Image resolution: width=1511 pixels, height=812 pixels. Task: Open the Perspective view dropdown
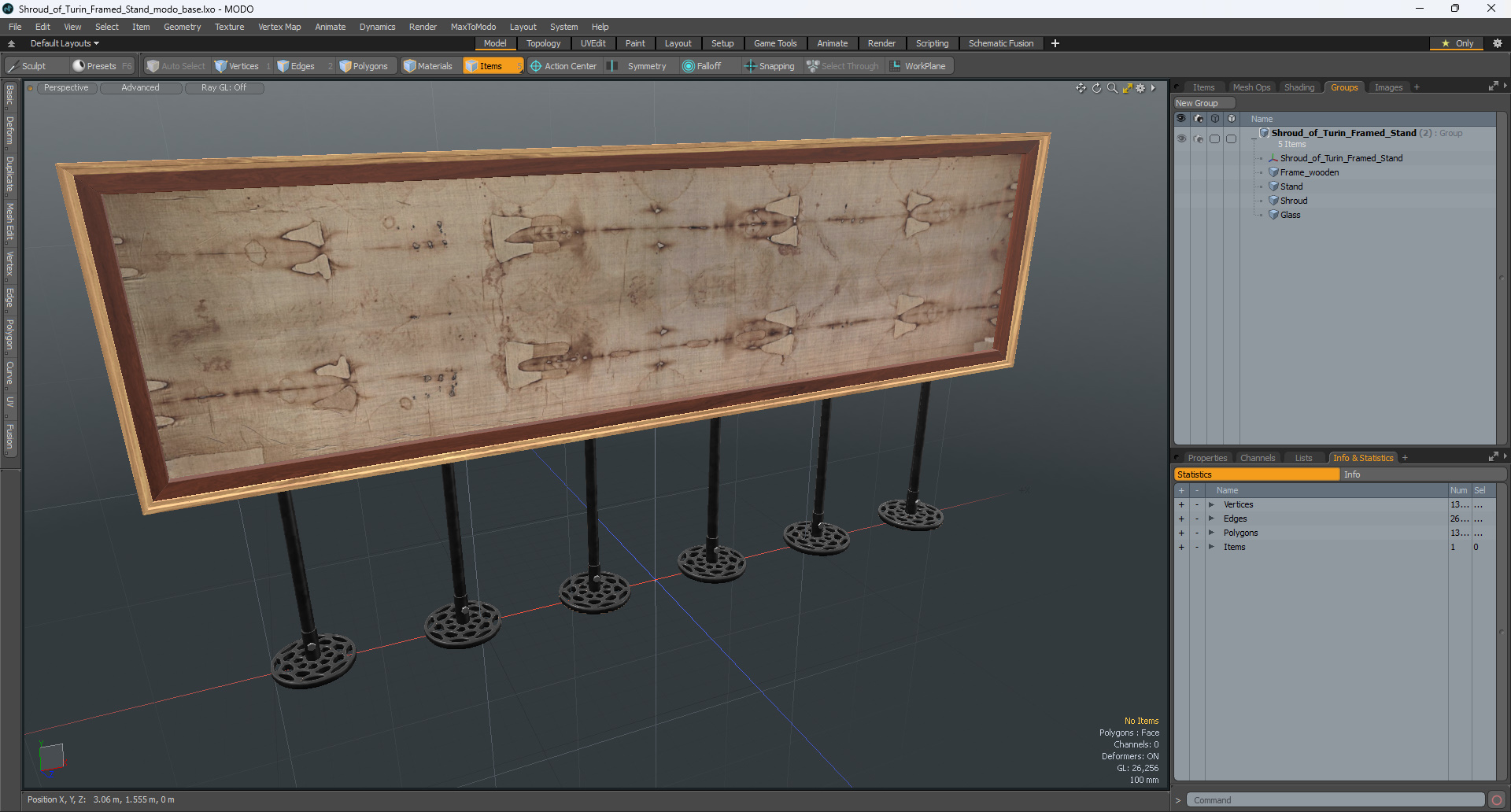coord(66,88)
